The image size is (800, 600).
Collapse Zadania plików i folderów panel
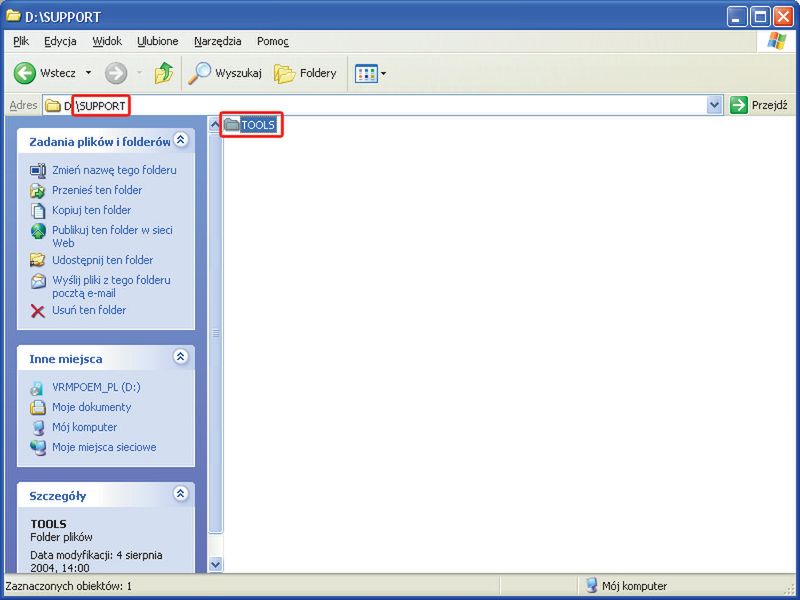pyautogui.click(x=181, y=140)
